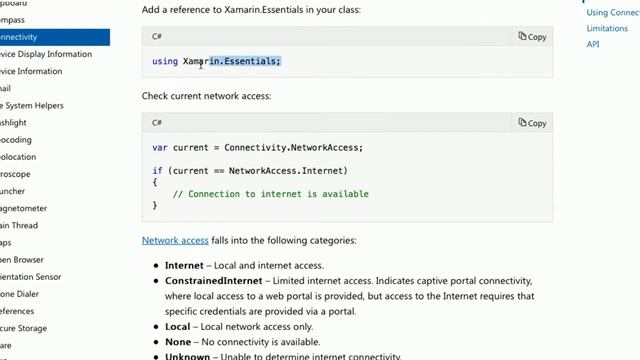This screenshot has width=640, height=360.
Task: Select the highlighted Connectivity sidebar item
Action: 55,37
